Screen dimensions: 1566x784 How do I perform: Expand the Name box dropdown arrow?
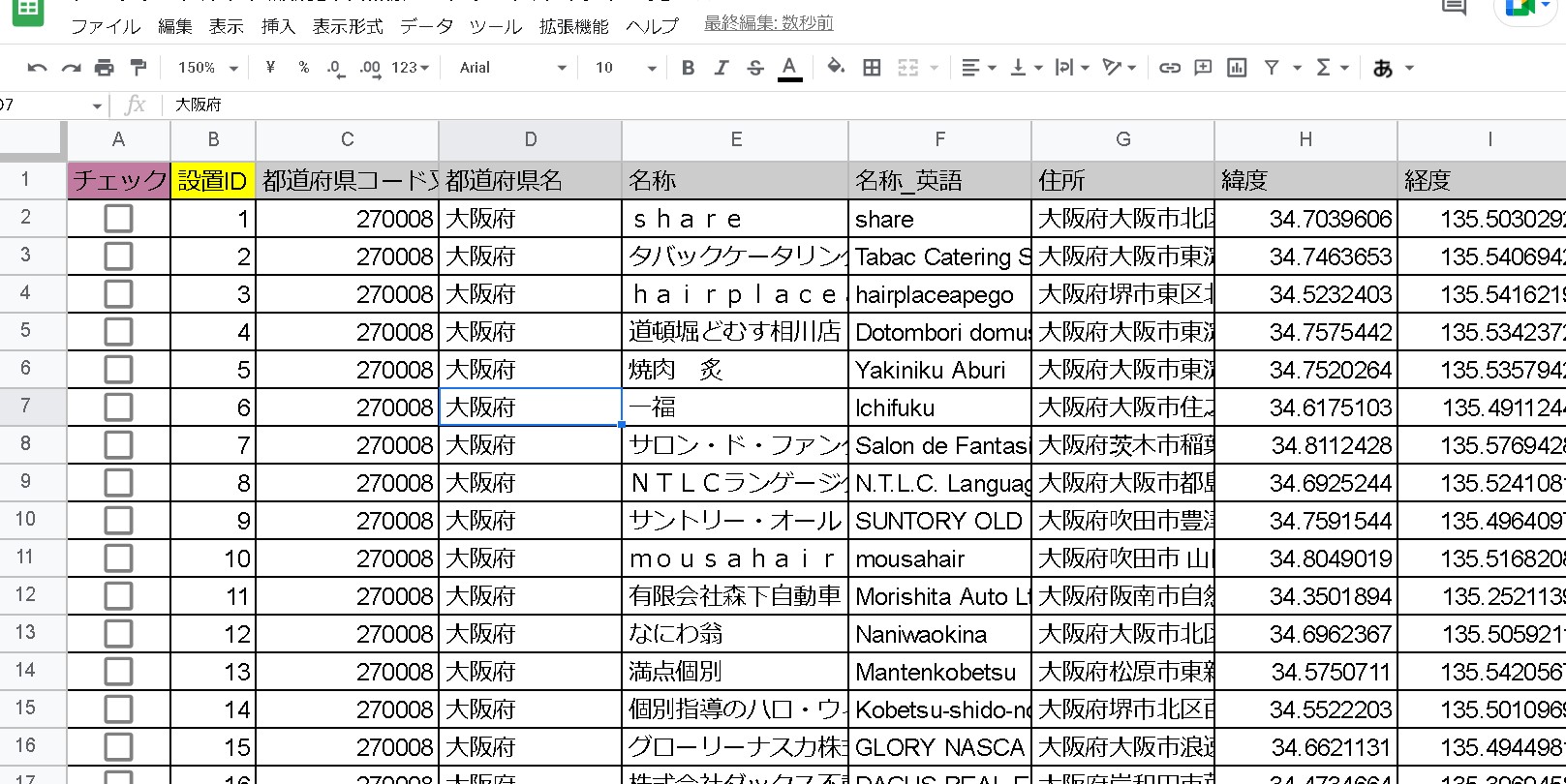pos(97,106)
